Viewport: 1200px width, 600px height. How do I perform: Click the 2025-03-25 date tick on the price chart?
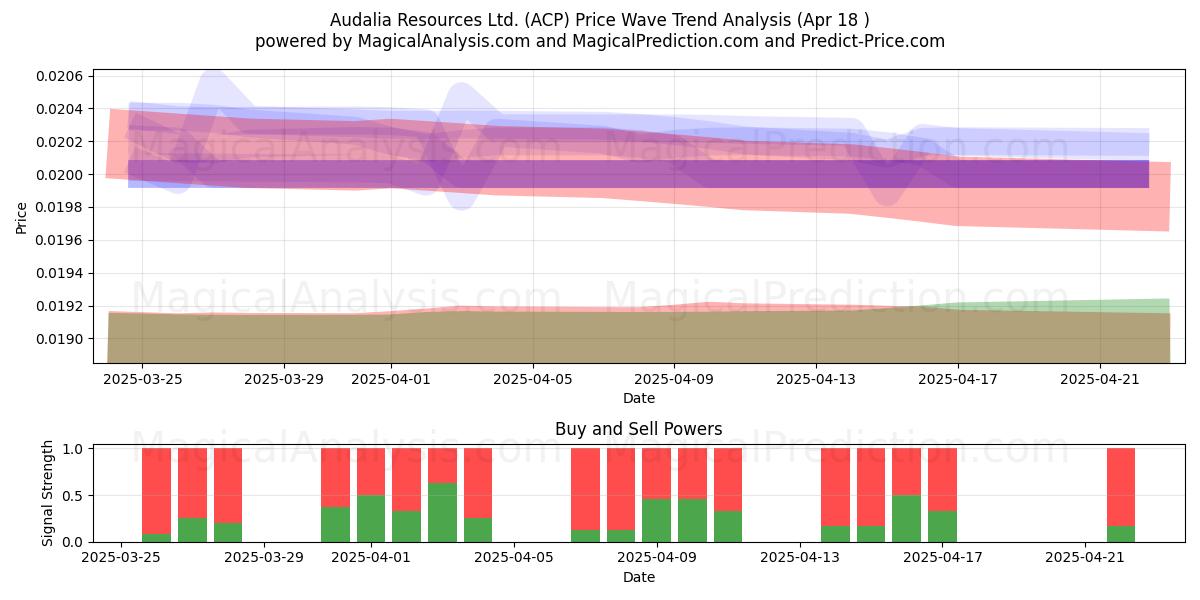click(142, 379)
